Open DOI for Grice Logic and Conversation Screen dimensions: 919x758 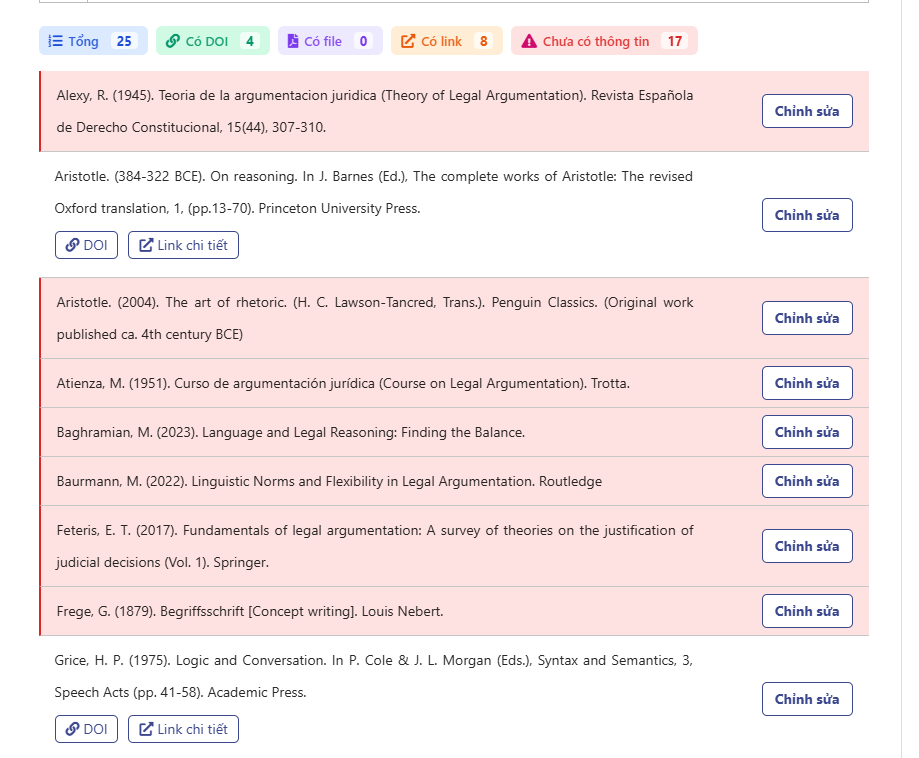[86, 729]
